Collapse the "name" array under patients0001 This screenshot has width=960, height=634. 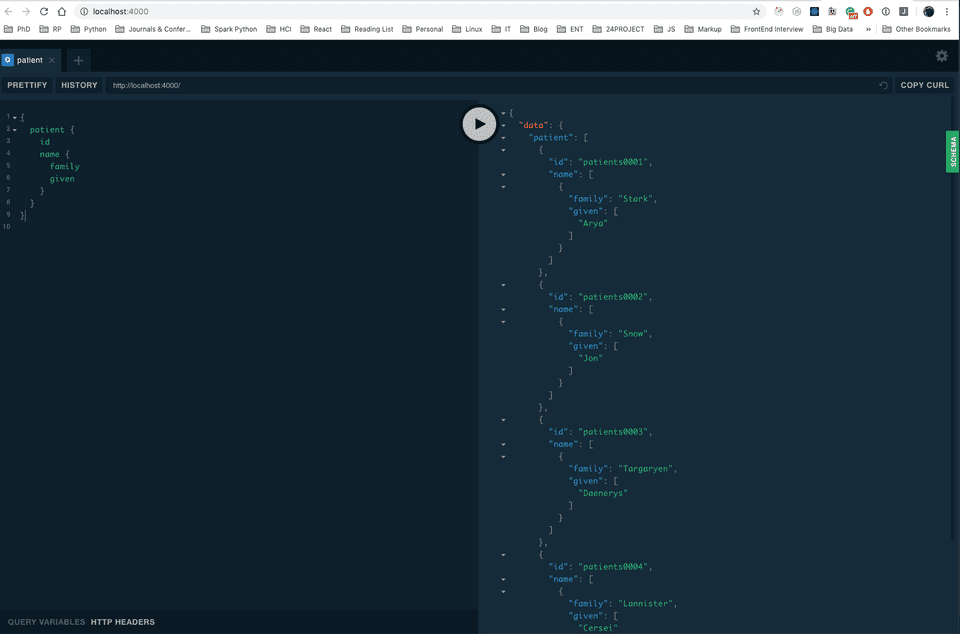click(503, 174)
